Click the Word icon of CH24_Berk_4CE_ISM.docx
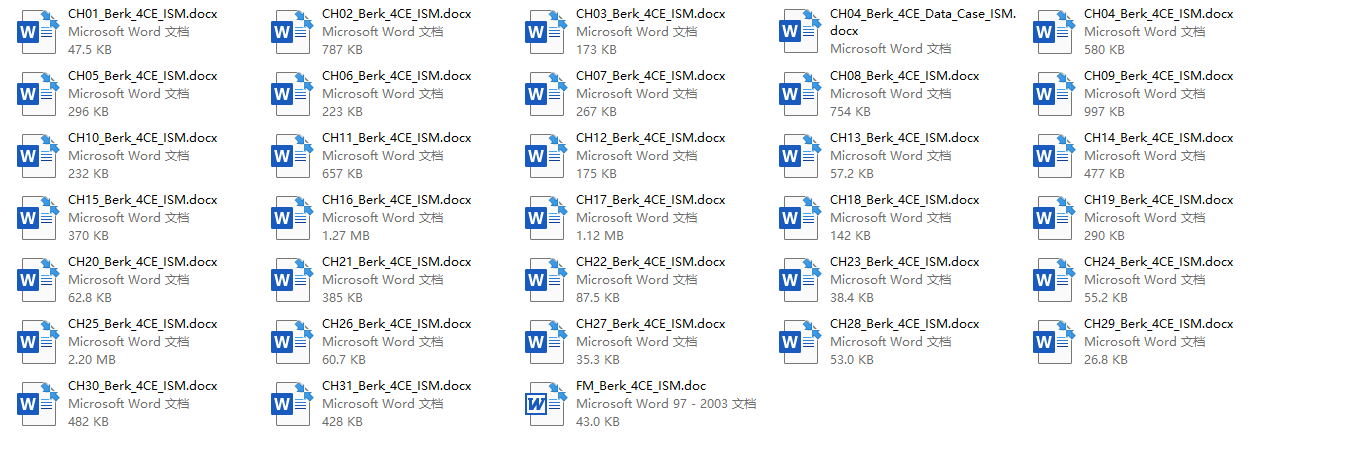 (x=1055, y=280)
